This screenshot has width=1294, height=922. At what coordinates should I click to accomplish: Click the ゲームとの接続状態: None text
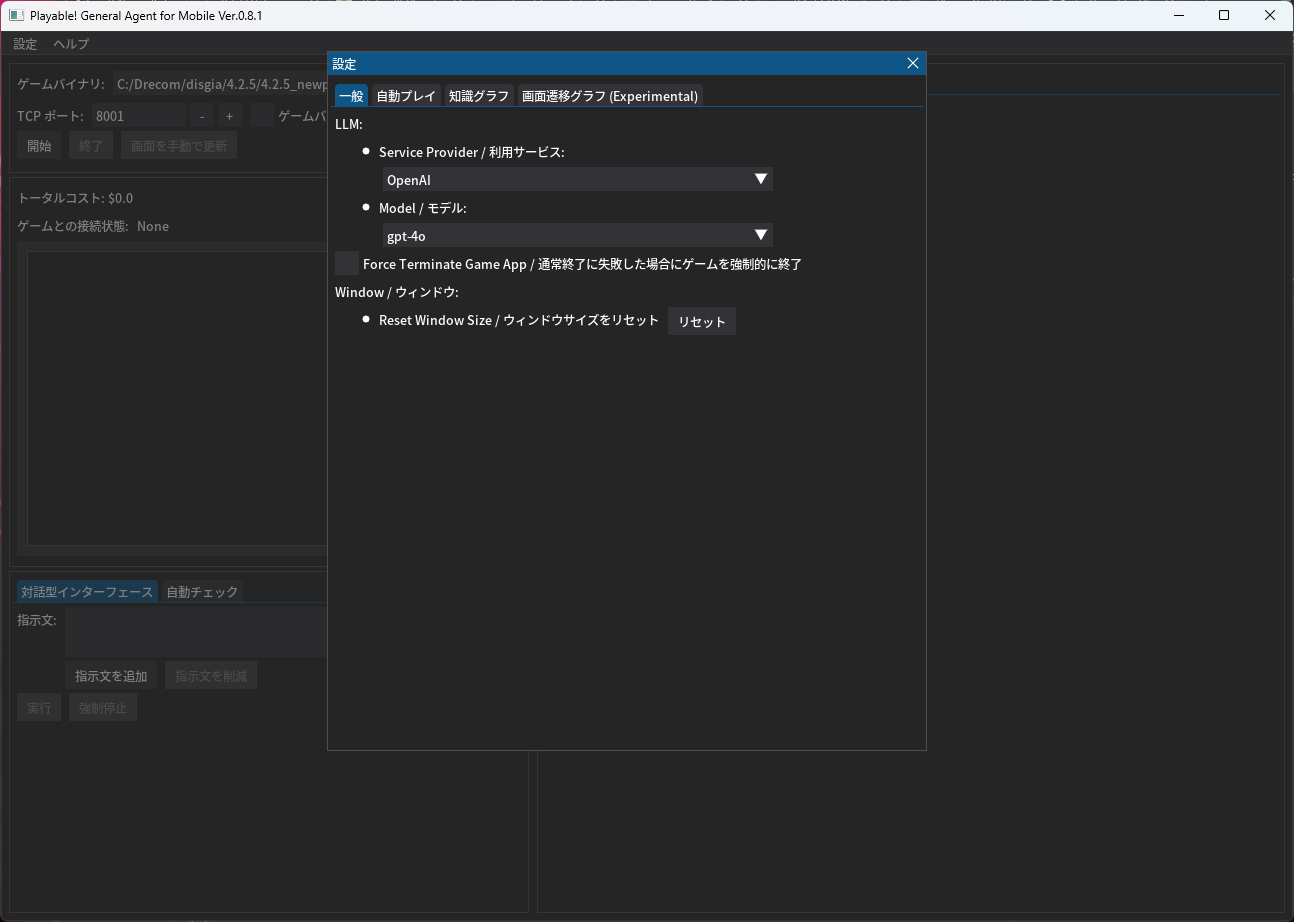click(x=93, y=226)
